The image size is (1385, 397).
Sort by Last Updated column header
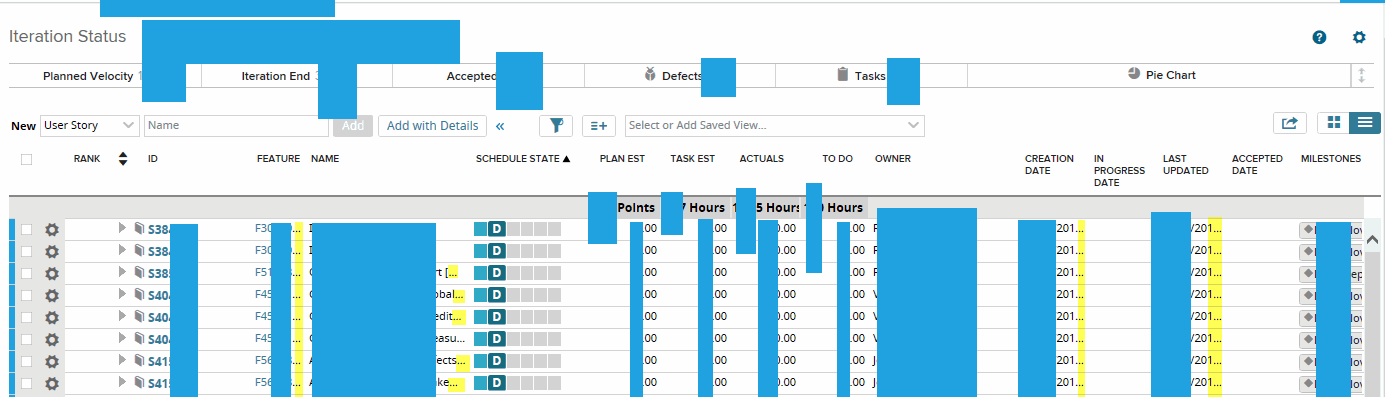1186,165
